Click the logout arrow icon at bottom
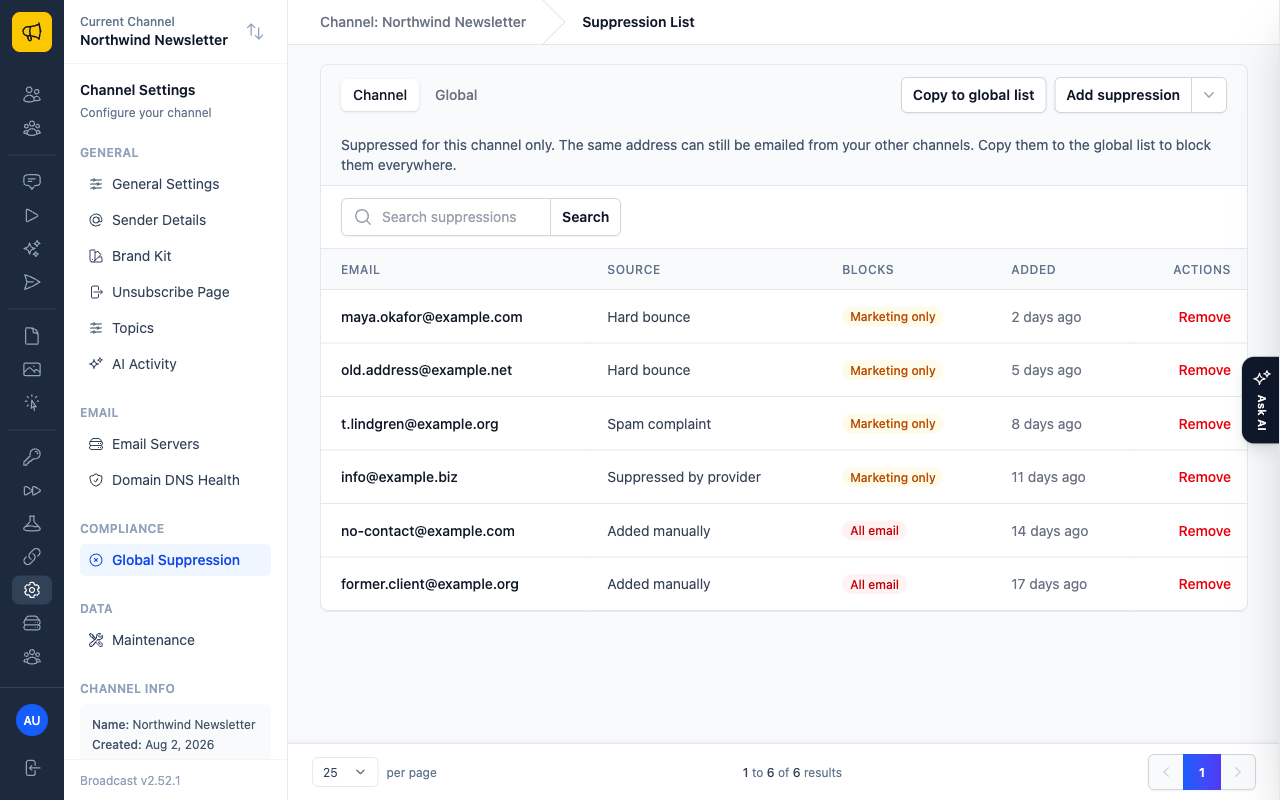Viewport: 1280px width, 800px height. click(x=32, y=768)
